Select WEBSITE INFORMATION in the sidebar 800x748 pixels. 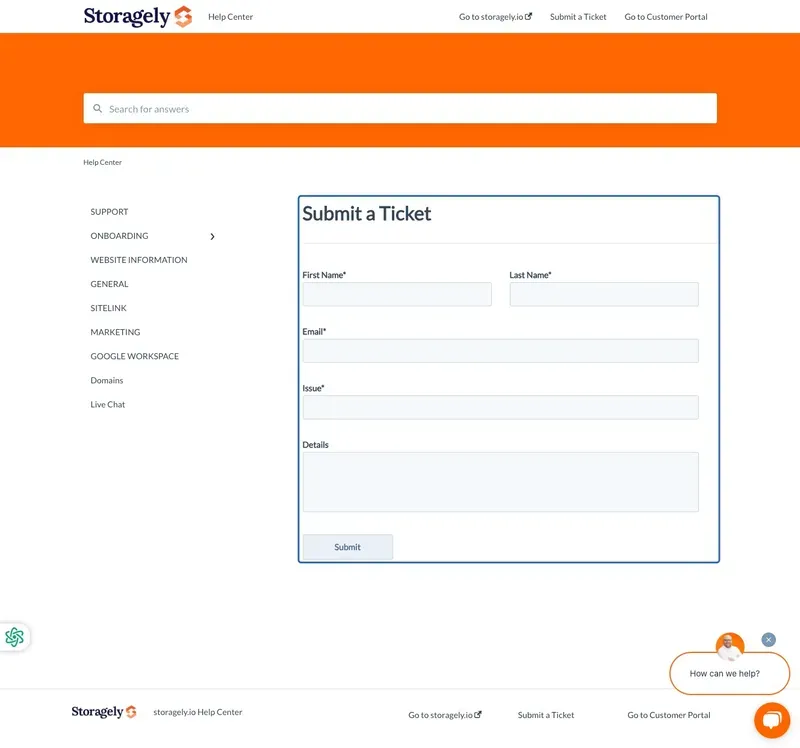[x=139, y=260]
